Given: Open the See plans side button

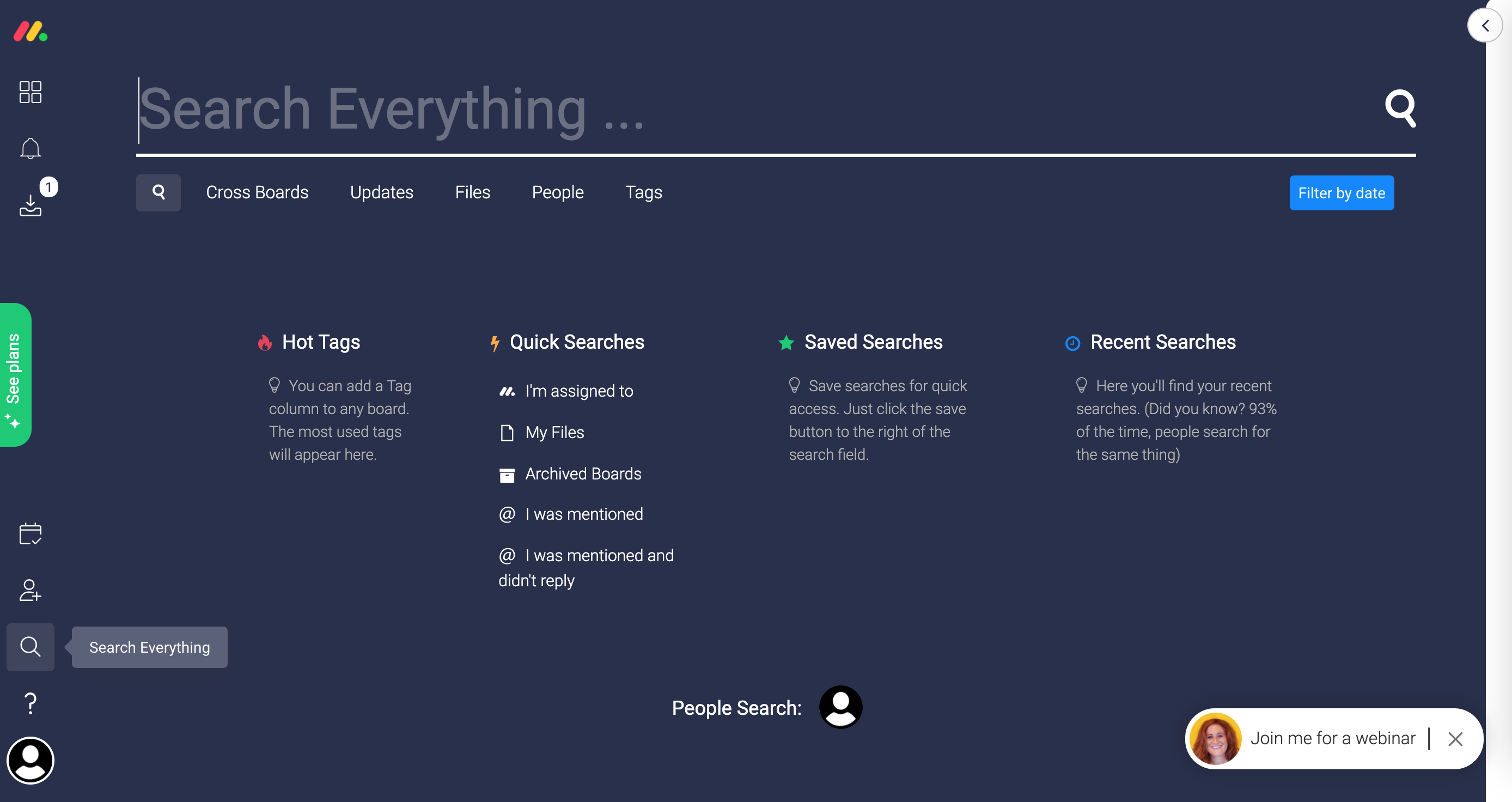Looking at the screenshot, I should click(x=15, y=375).
